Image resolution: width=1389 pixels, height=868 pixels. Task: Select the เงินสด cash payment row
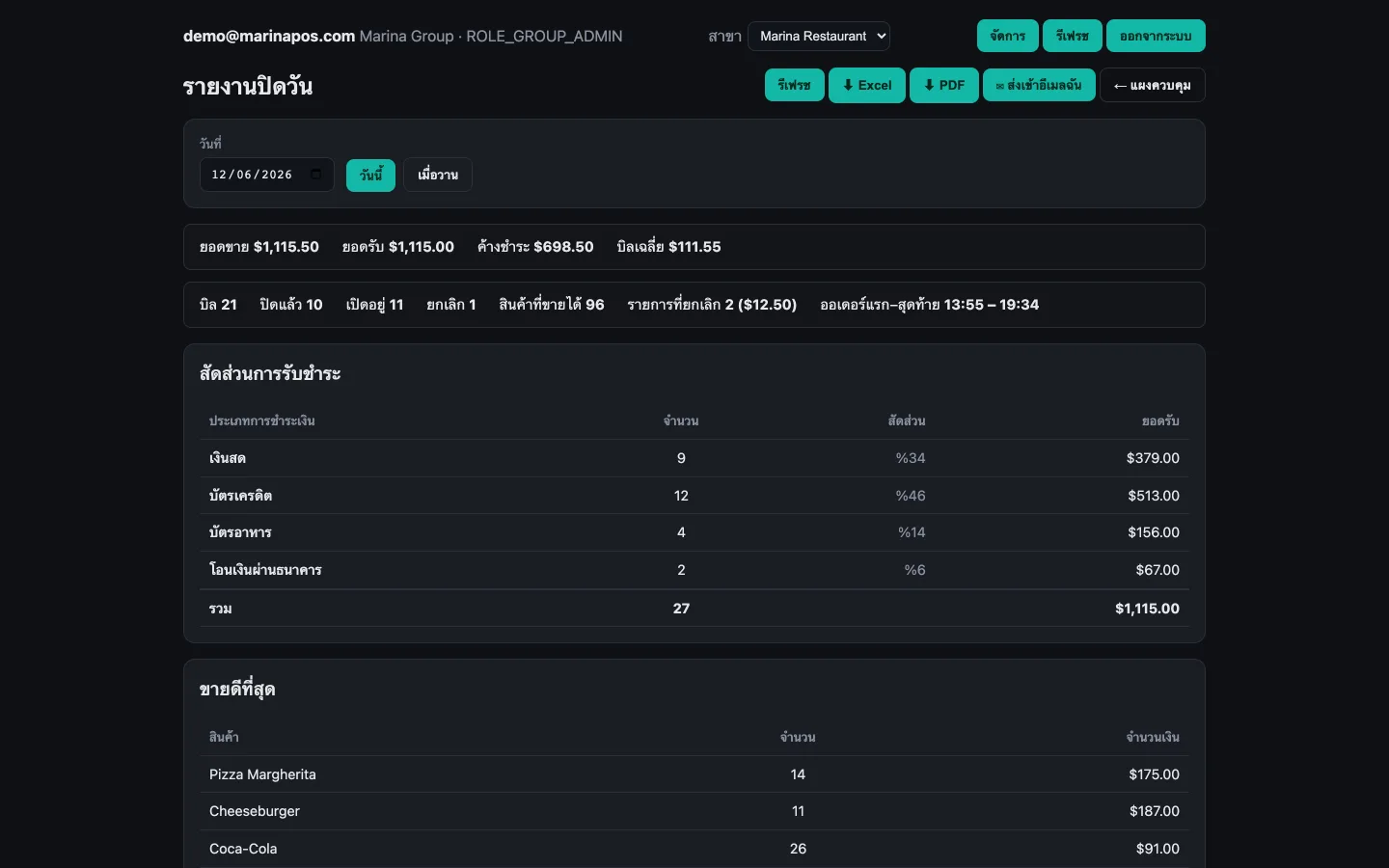(694, 458)
